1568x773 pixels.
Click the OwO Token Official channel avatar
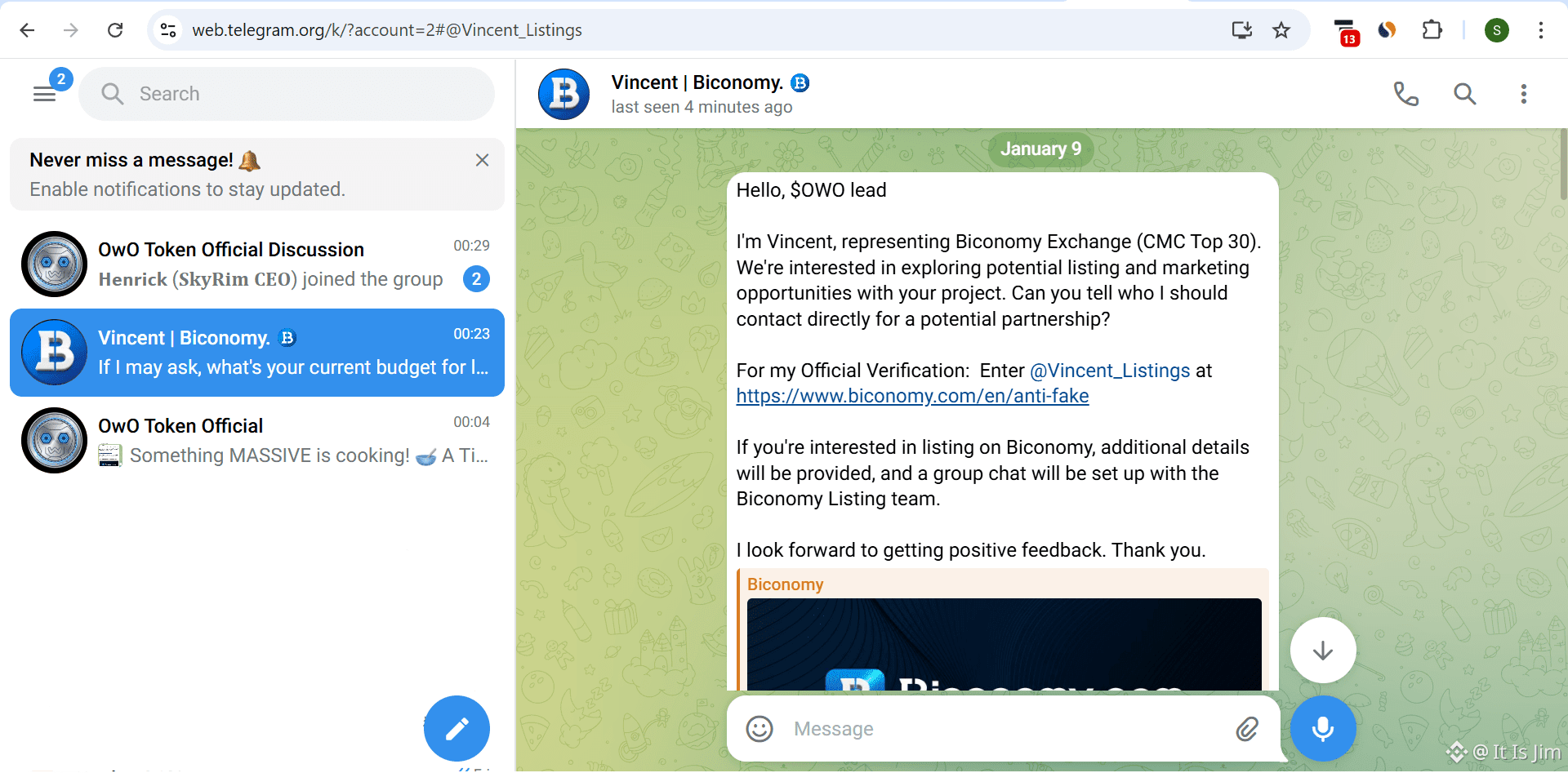[54, 441]
